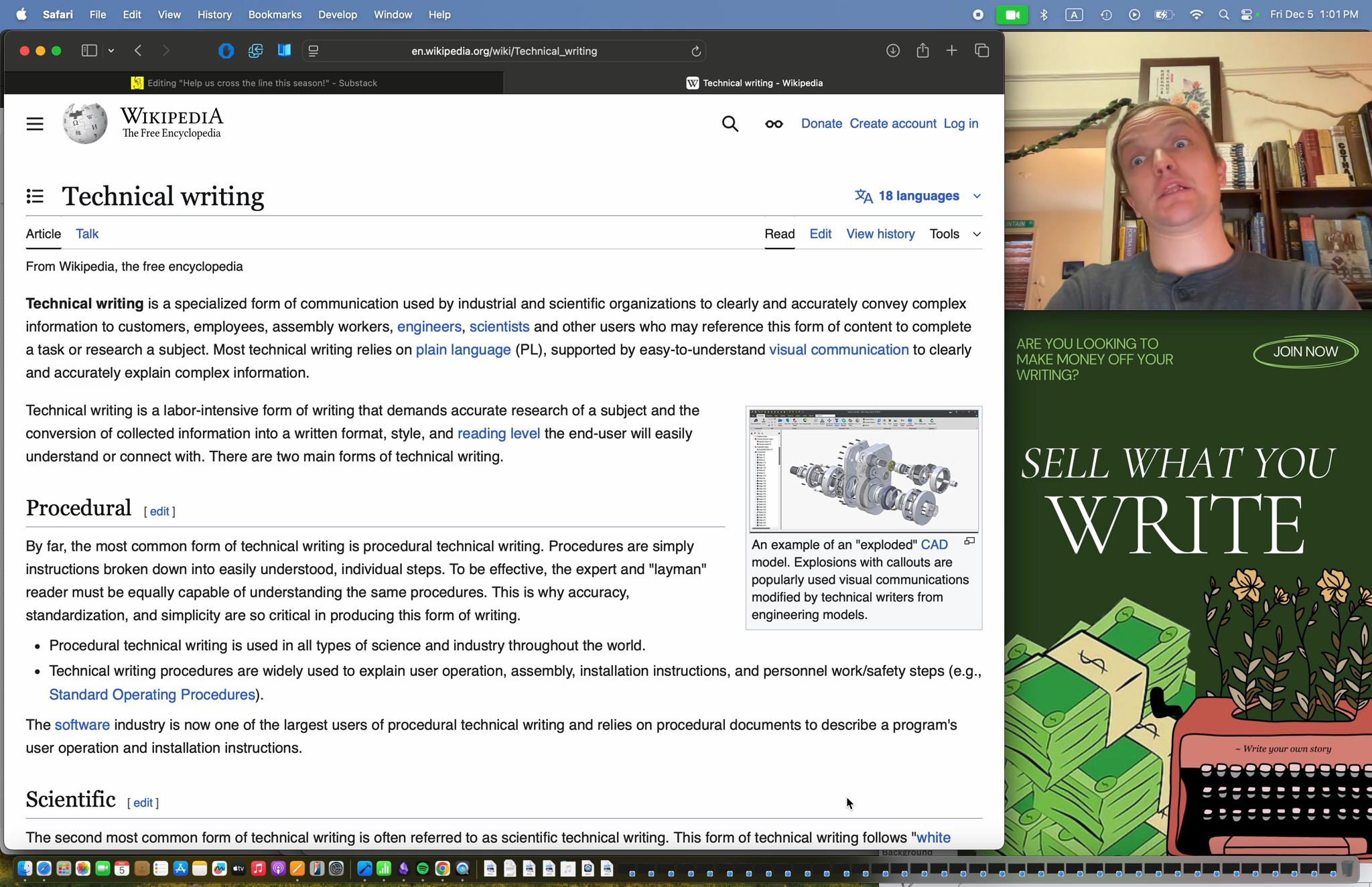Follow the 'software' link

[82, 725]
